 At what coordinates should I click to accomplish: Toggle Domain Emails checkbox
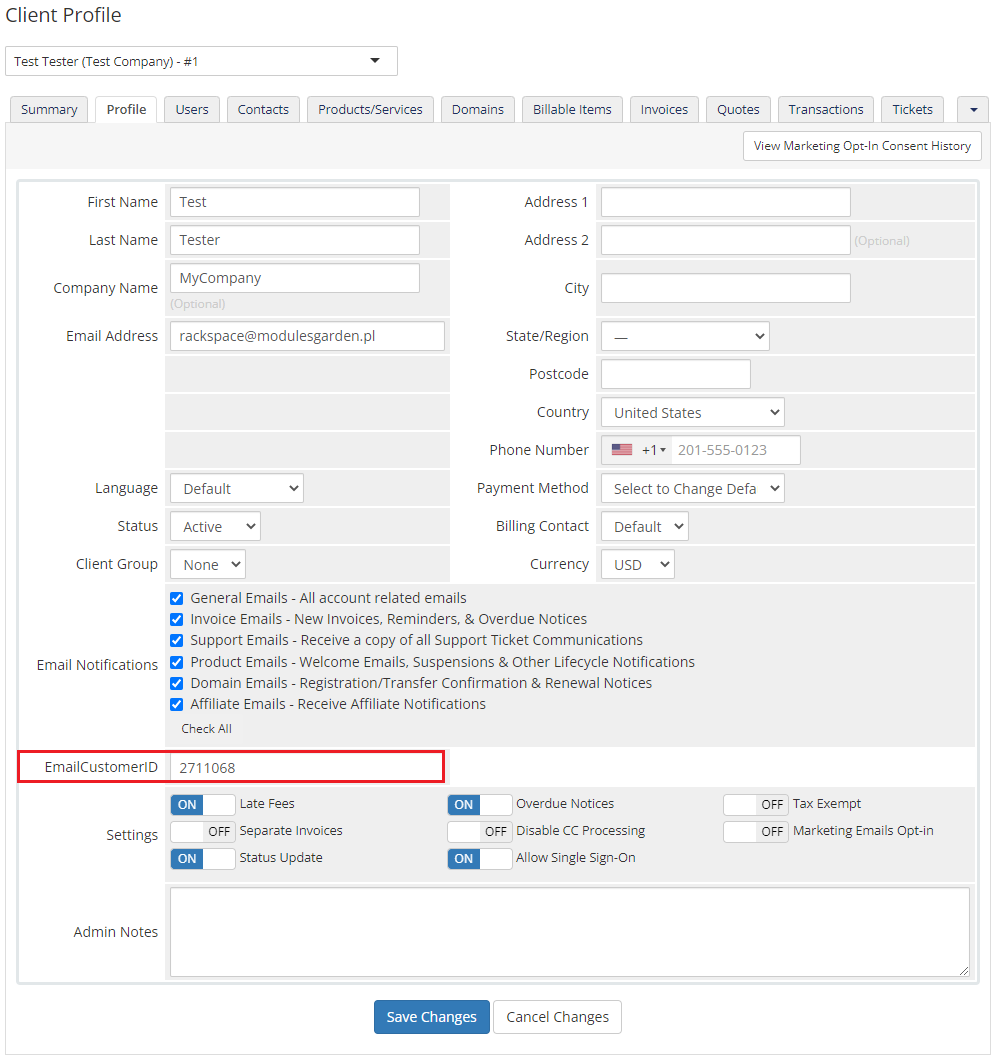tap(176, 683)
